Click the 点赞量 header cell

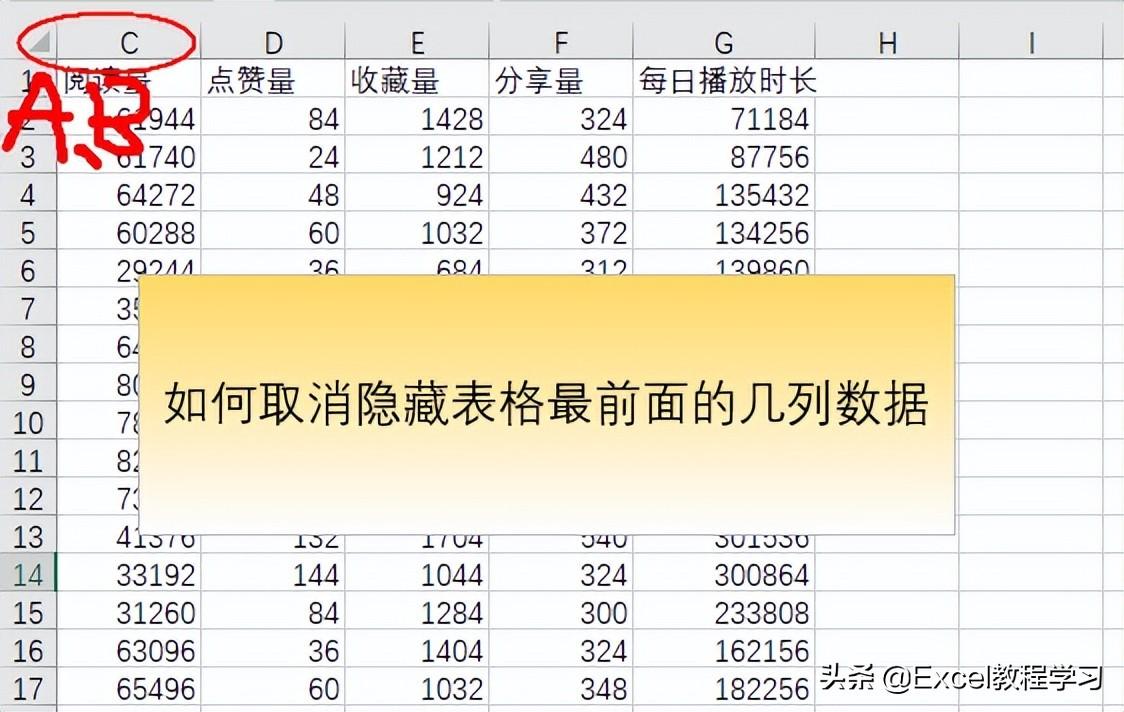(273, 80)
